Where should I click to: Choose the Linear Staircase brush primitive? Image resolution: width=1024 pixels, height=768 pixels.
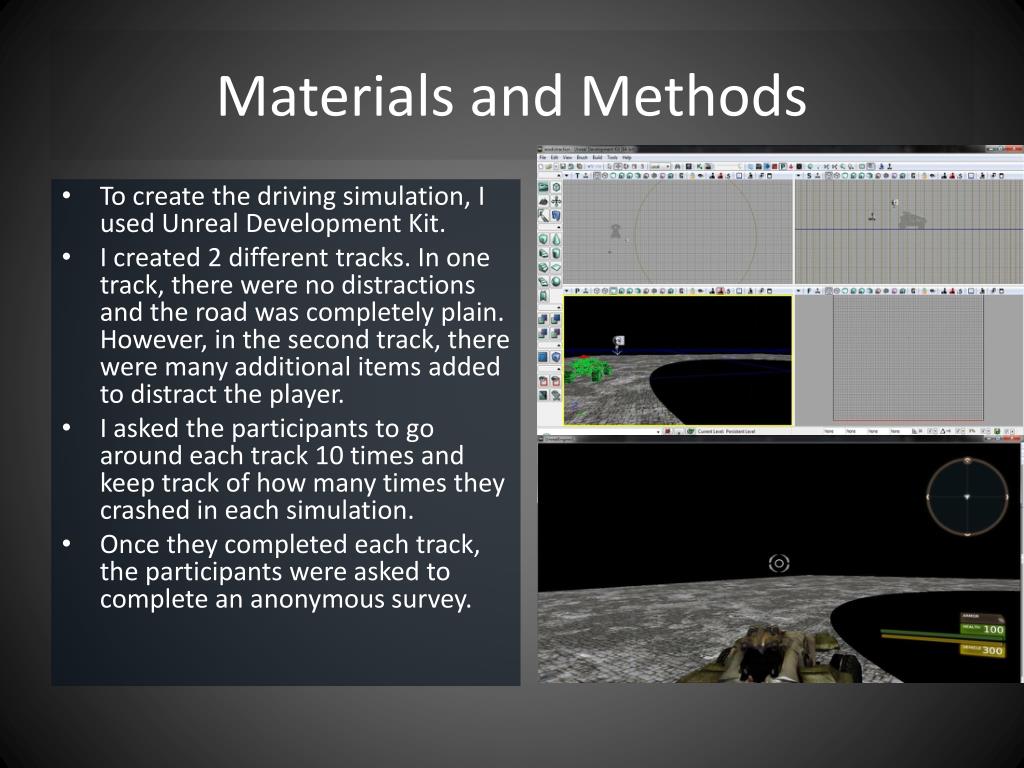543,267
